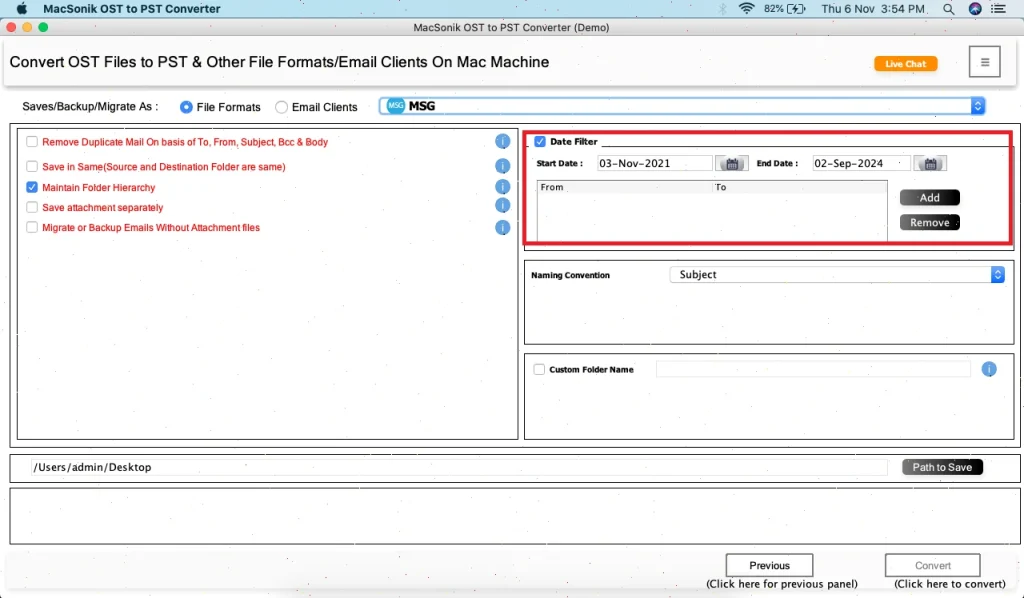The image size is (1024, 598).
Task: Click the Wi-Fi icon in menu bar
Action: [x=746, y=9]
